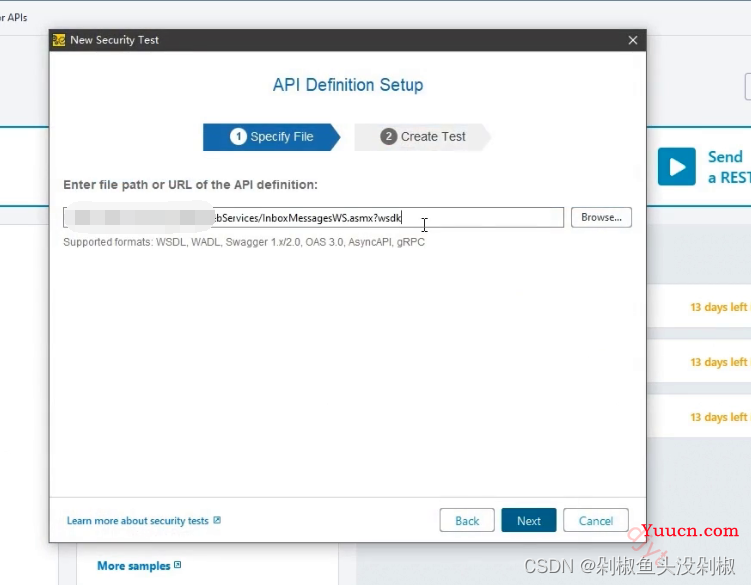
Task: Click the Next button in the dialog
Action: point(529,520)
